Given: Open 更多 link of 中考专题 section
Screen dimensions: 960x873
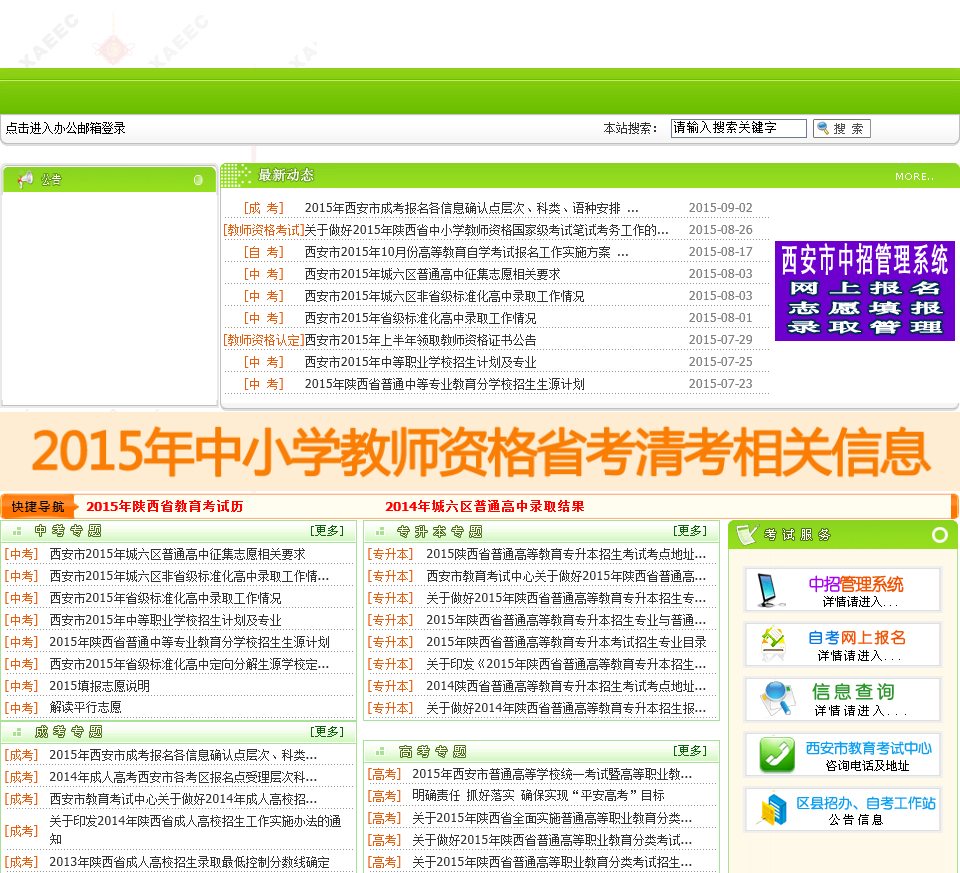Looking at the screenshot, I should click(327, 530).
